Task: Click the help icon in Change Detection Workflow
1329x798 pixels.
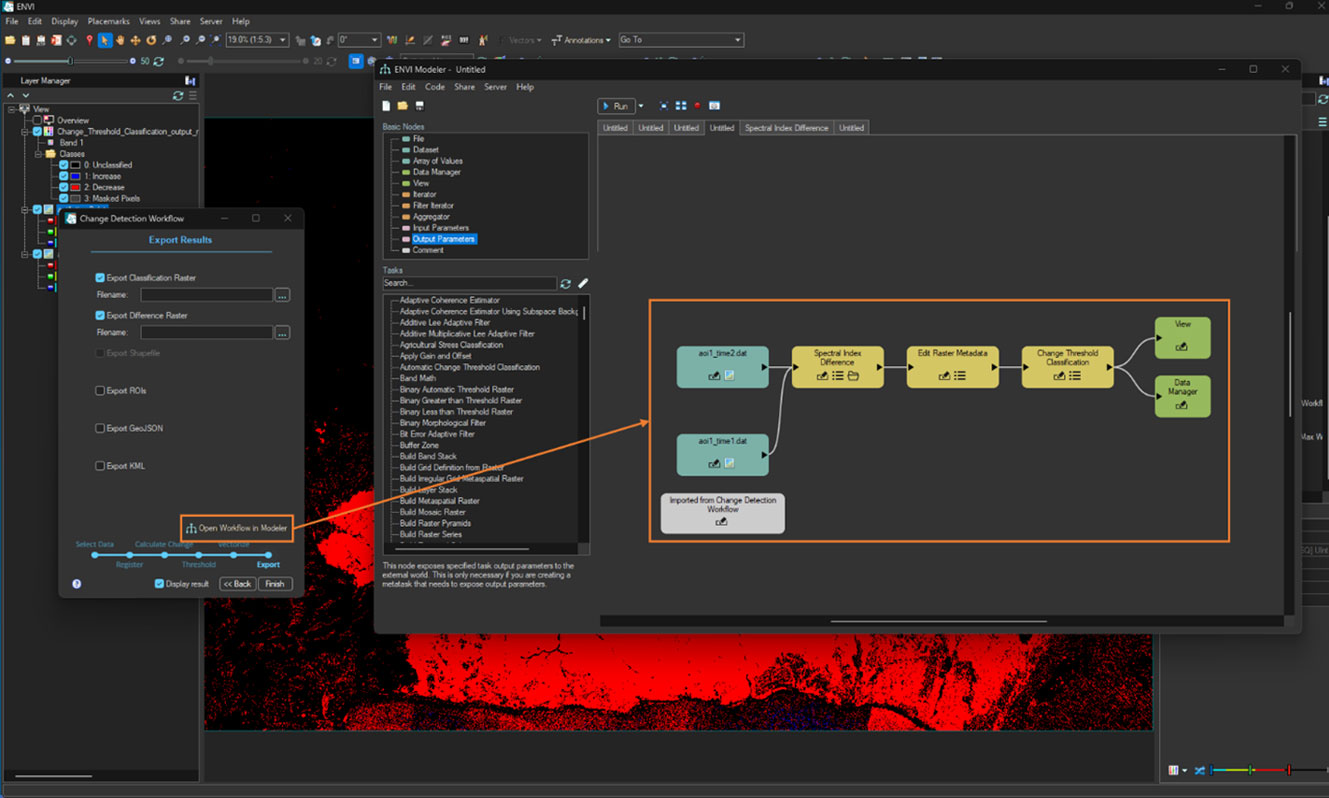Action: pos(77,584)
